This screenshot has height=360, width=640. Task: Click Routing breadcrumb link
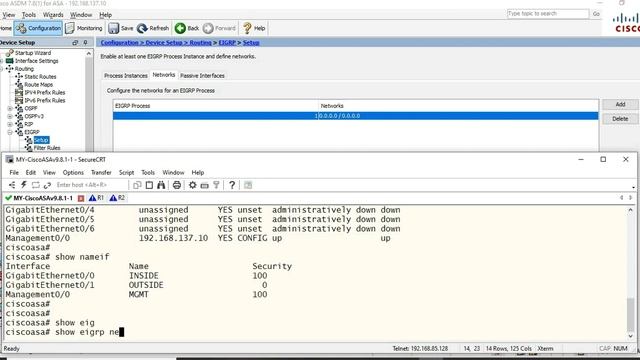[200, 42]
